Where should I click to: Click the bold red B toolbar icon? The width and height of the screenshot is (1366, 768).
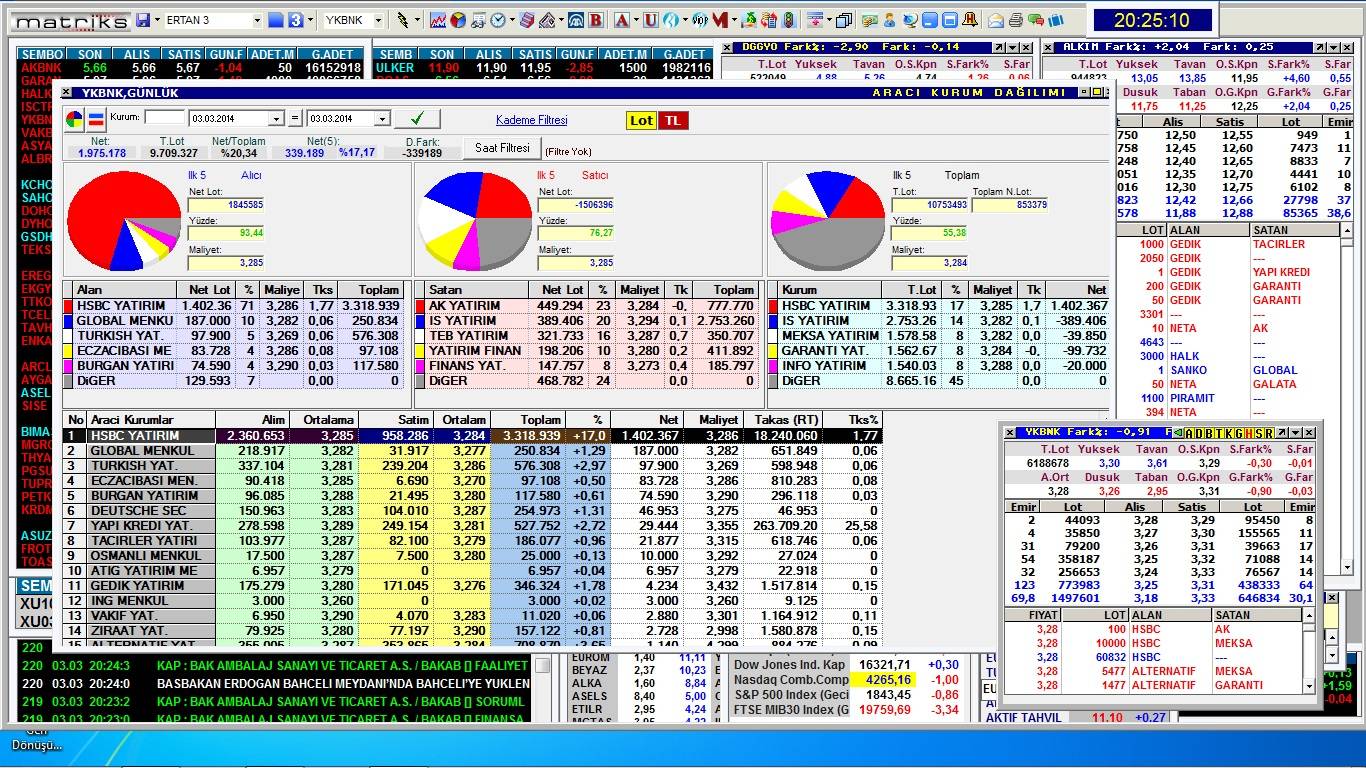point(596,20)
